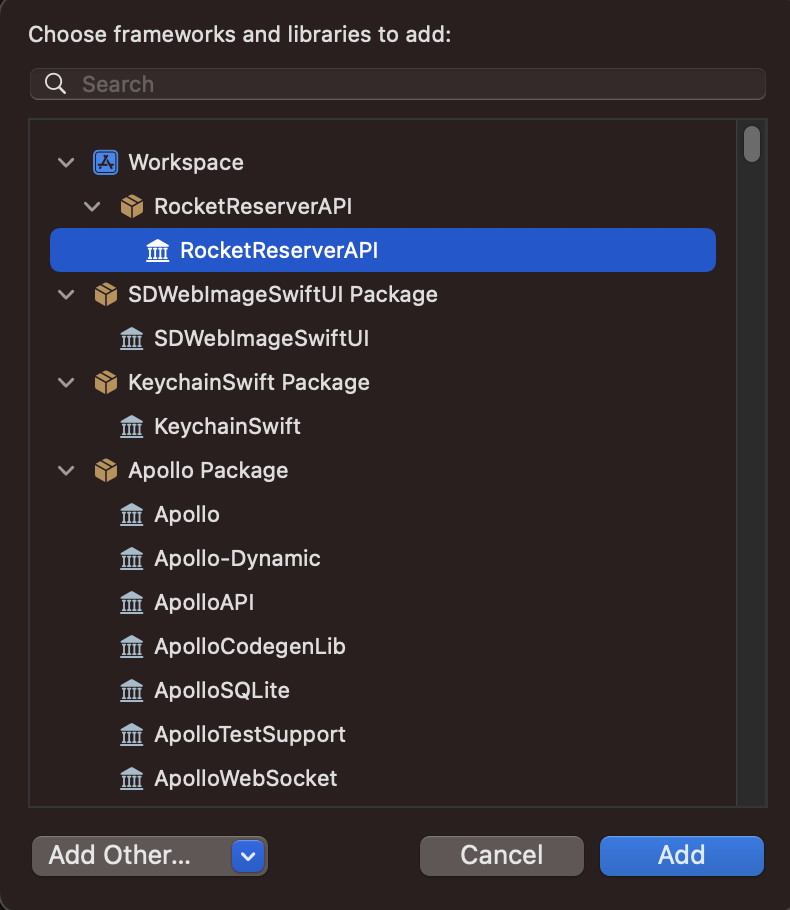Click the ApolloWebSocket library icon
This screenshot has height=910, width=790.
(132, 779)
